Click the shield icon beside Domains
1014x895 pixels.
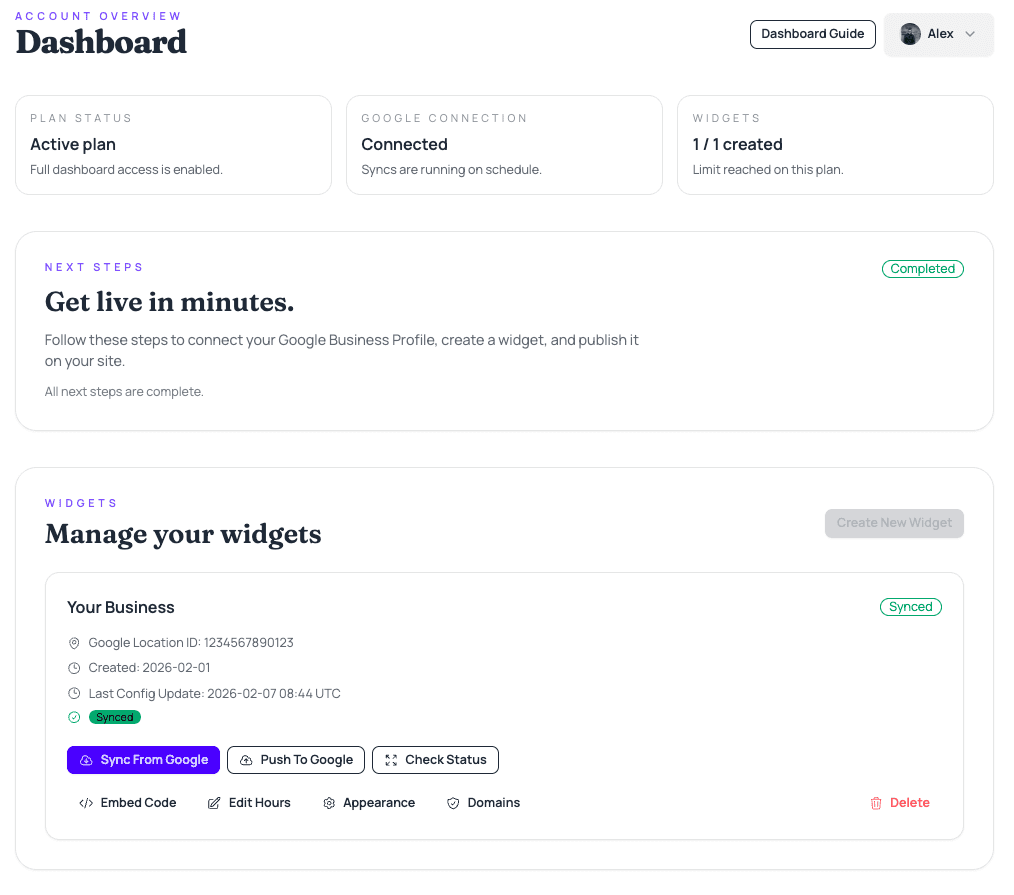452,802
